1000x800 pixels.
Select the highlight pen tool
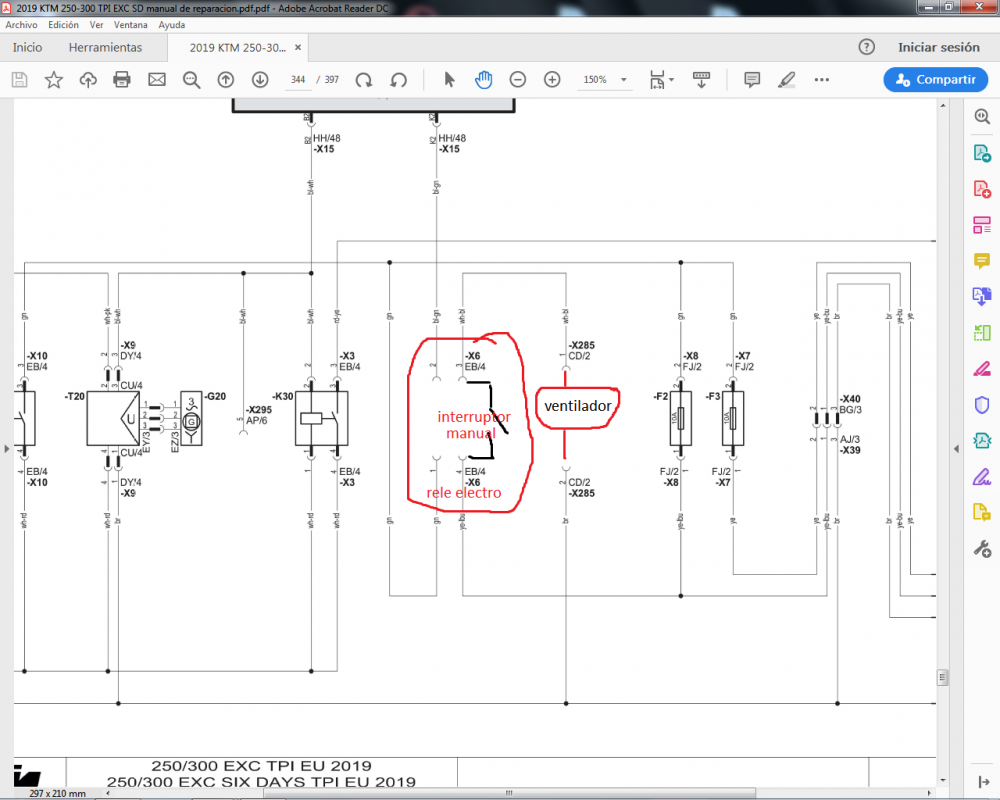pos(787,80)
